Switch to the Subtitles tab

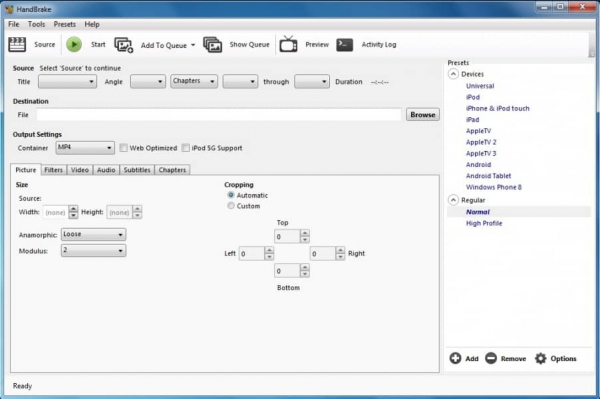(x=137, y=170)
